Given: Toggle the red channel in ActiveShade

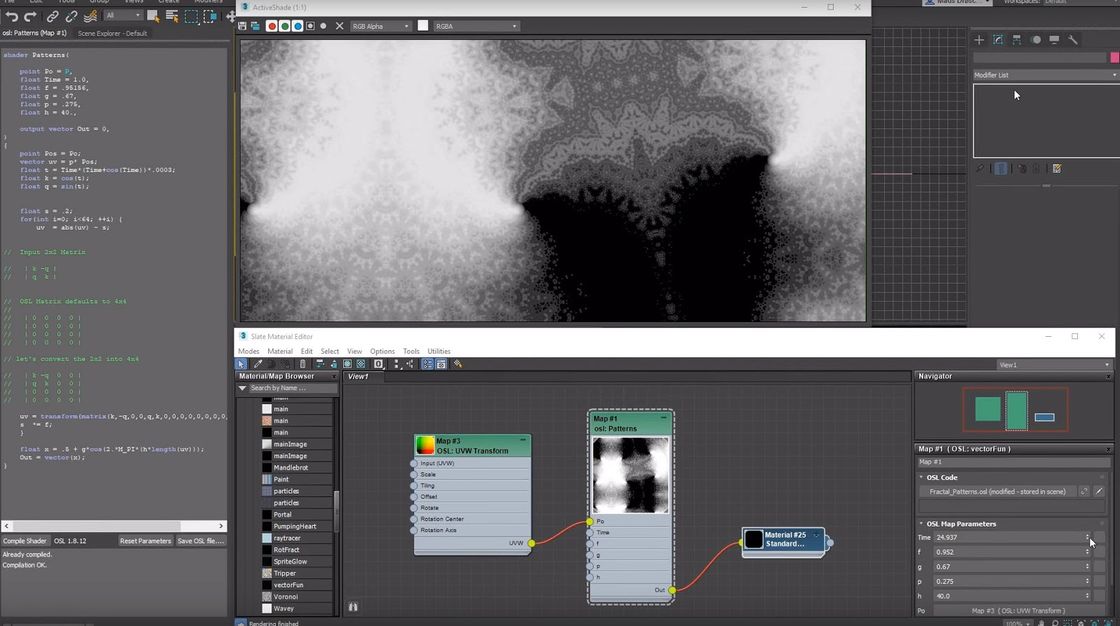Looking at the screenshot, I should [x=271, y=25].
